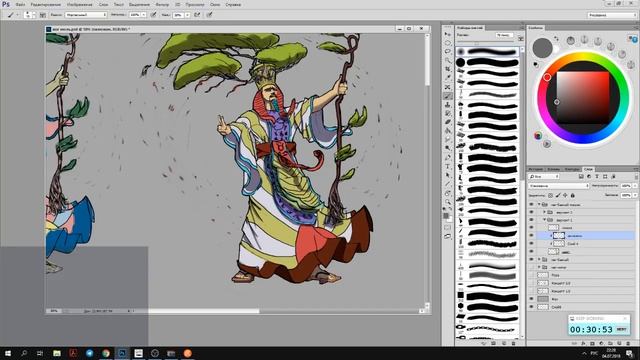Open the layer Opacity slider arrow
The image size is (640, 360).
pyautogui.click(x=635, y=186)
